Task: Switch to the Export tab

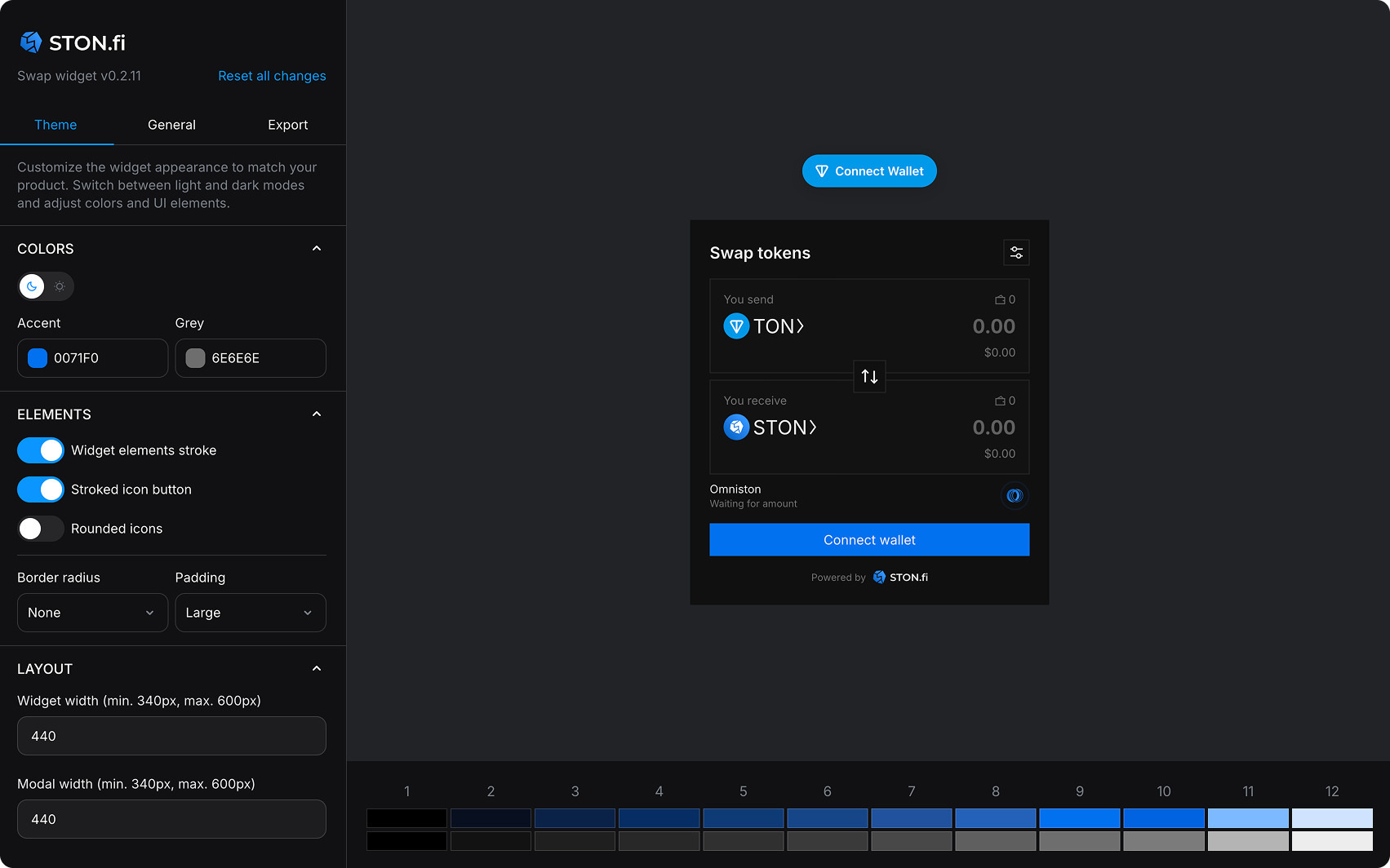Action: [x=287, y=125]
